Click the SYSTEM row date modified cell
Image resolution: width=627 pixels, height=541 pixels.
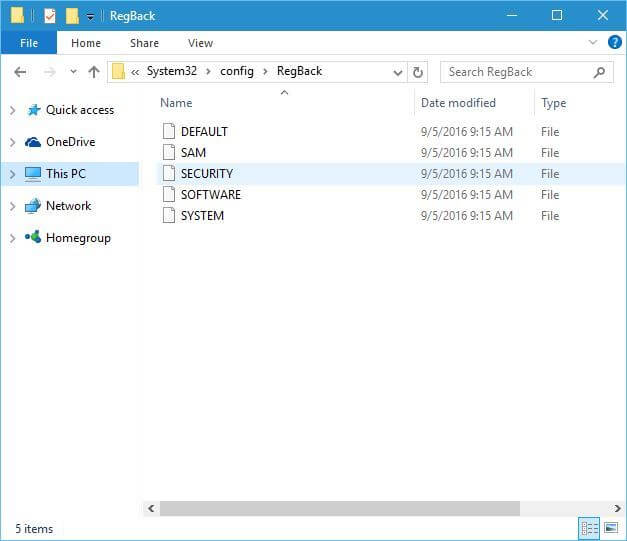tap(467, 216)
